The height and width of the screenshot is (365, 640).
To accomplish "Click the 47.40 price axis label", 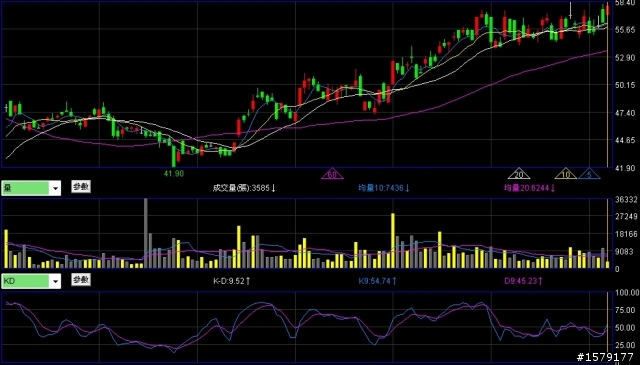I will 625,113.
